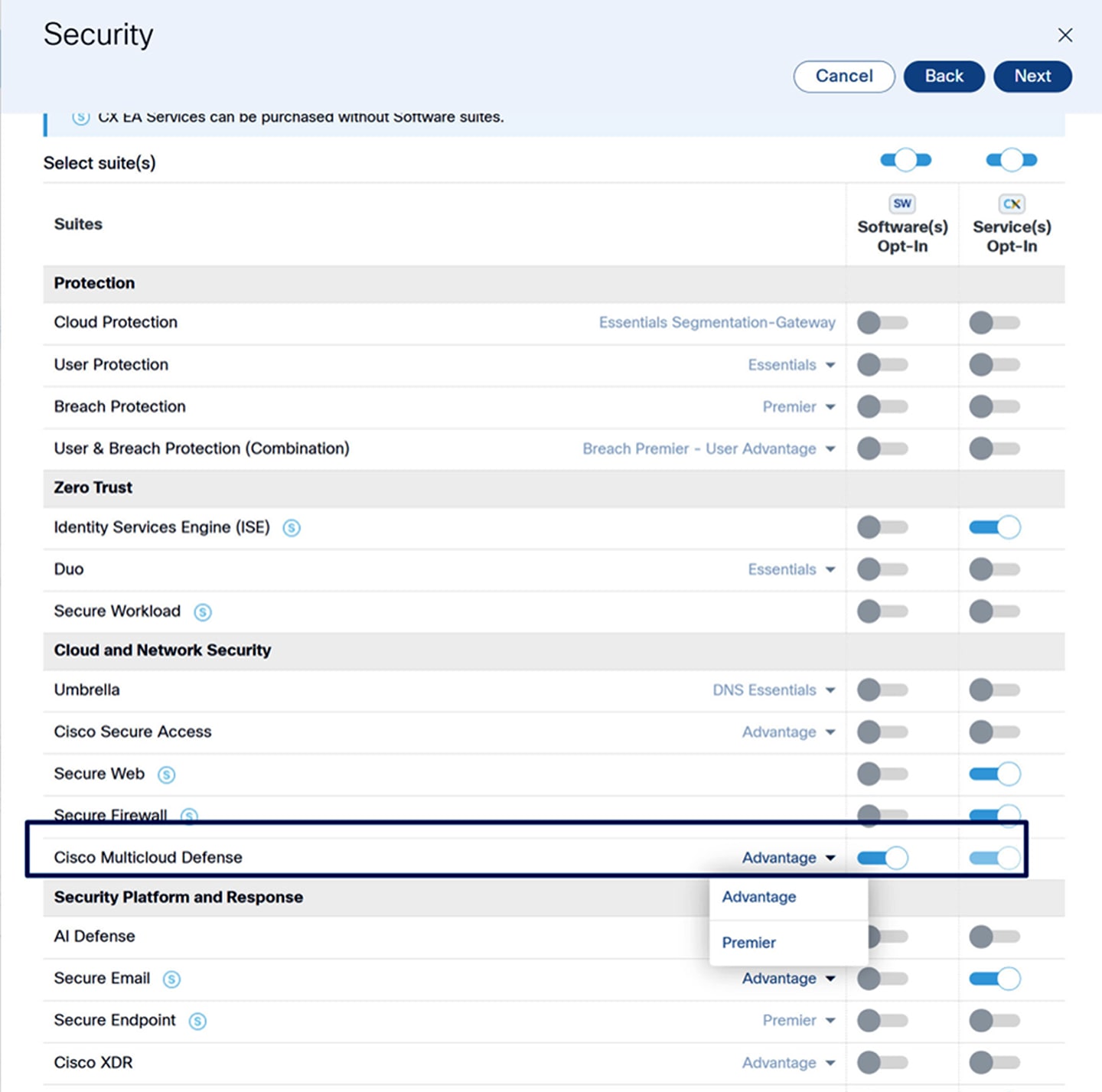Toggle the master Services Opt-In switch

[1011, 160]
